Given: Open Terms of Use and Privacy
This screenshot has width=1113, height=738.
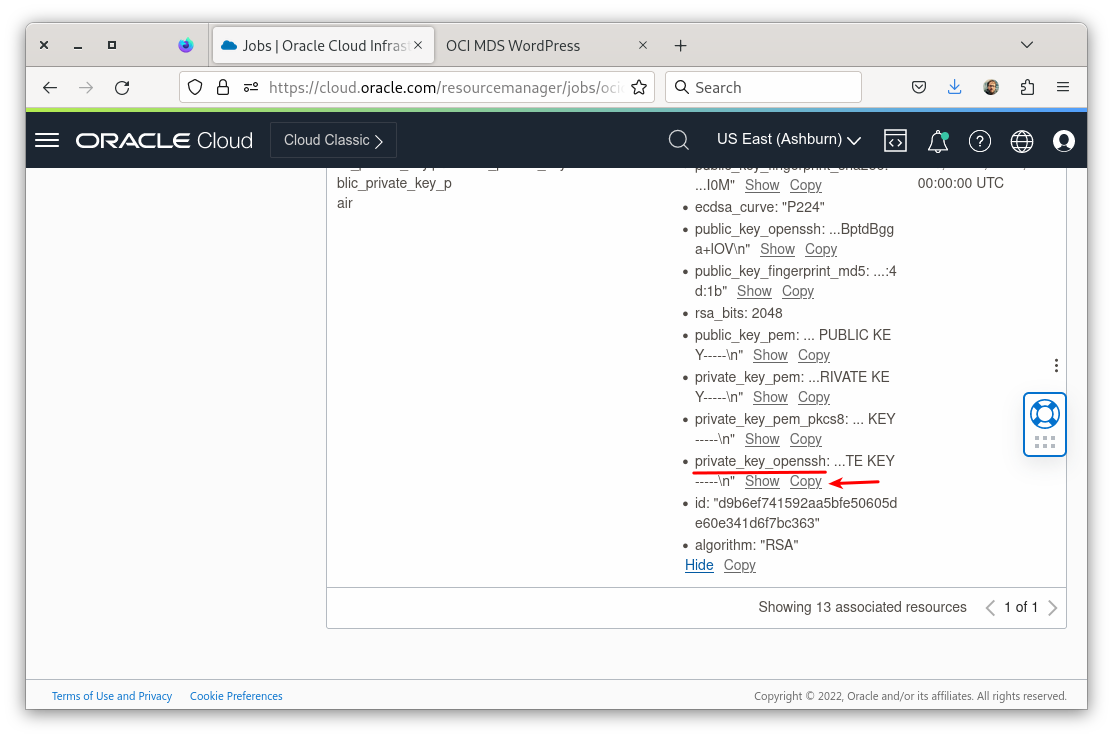Looking at the screenshot, I should (111, 696).
